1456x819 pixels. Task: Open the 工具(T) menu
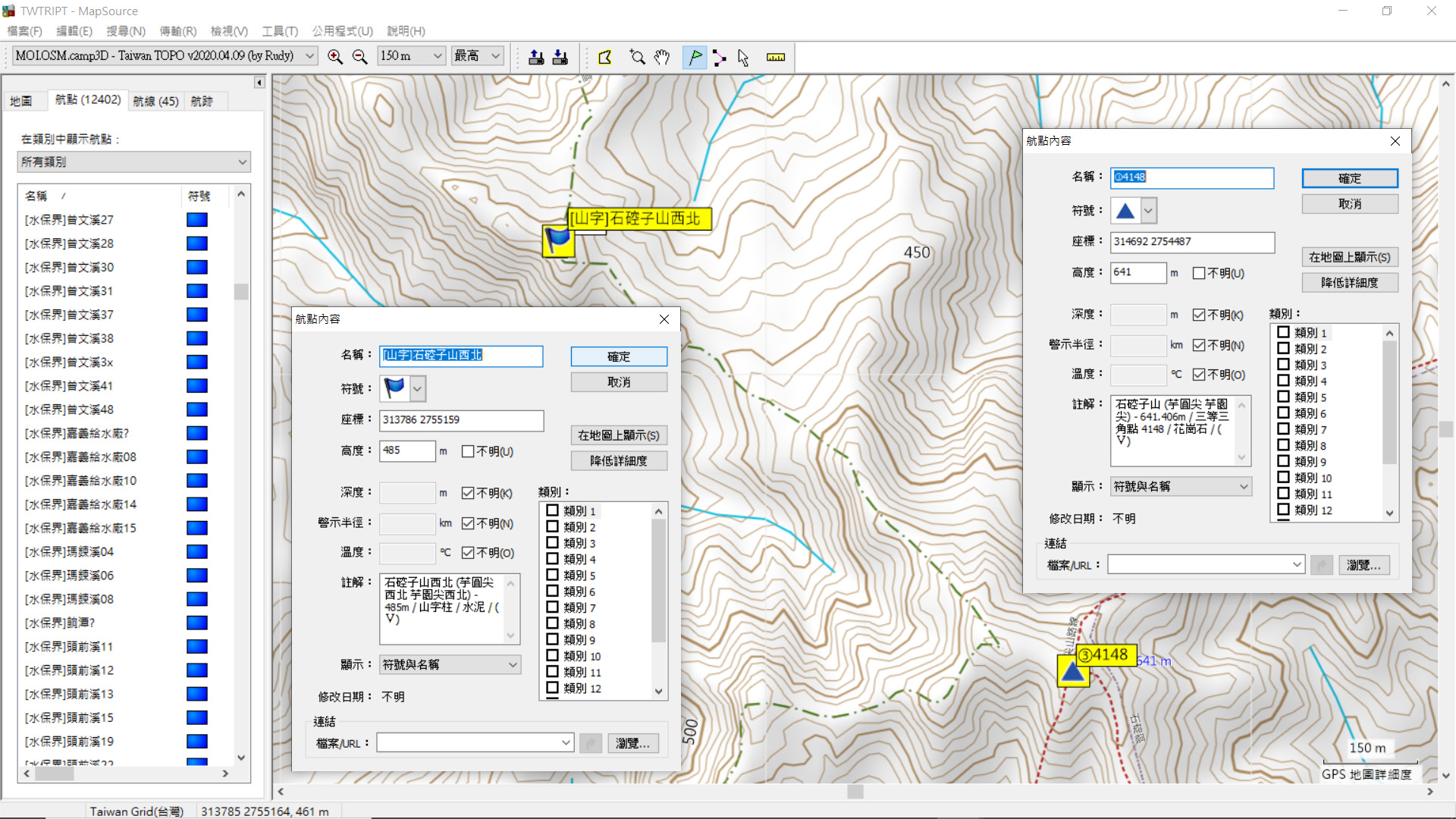point(279,31)
